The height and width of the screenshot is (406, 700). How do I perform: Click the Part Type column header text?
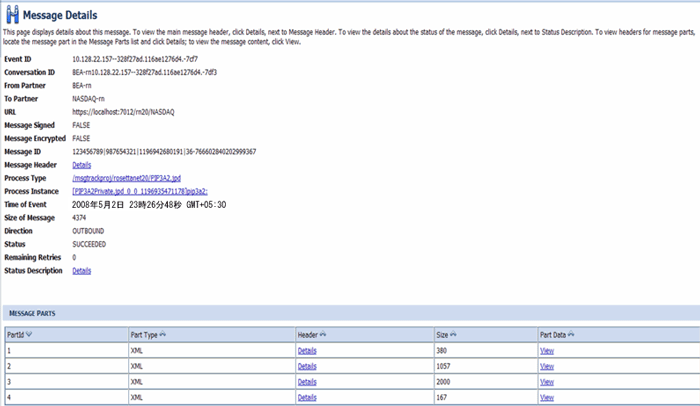pos(144,335)
